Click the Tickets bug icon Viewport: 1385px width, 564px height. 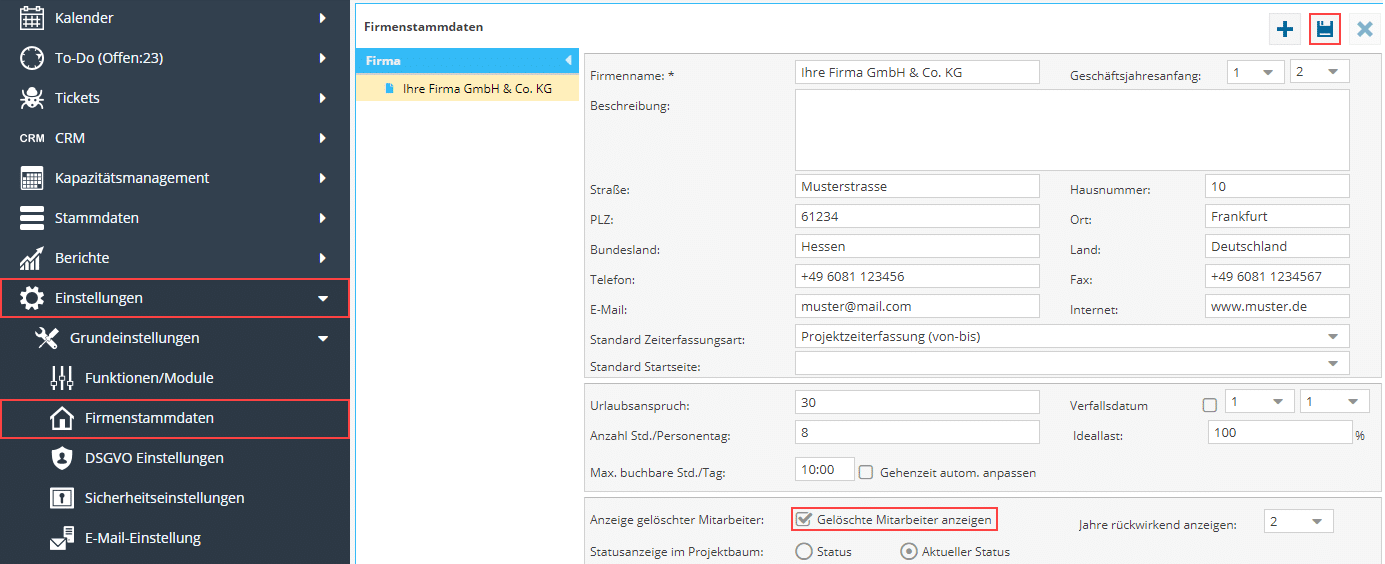click(x=32, y=98)
